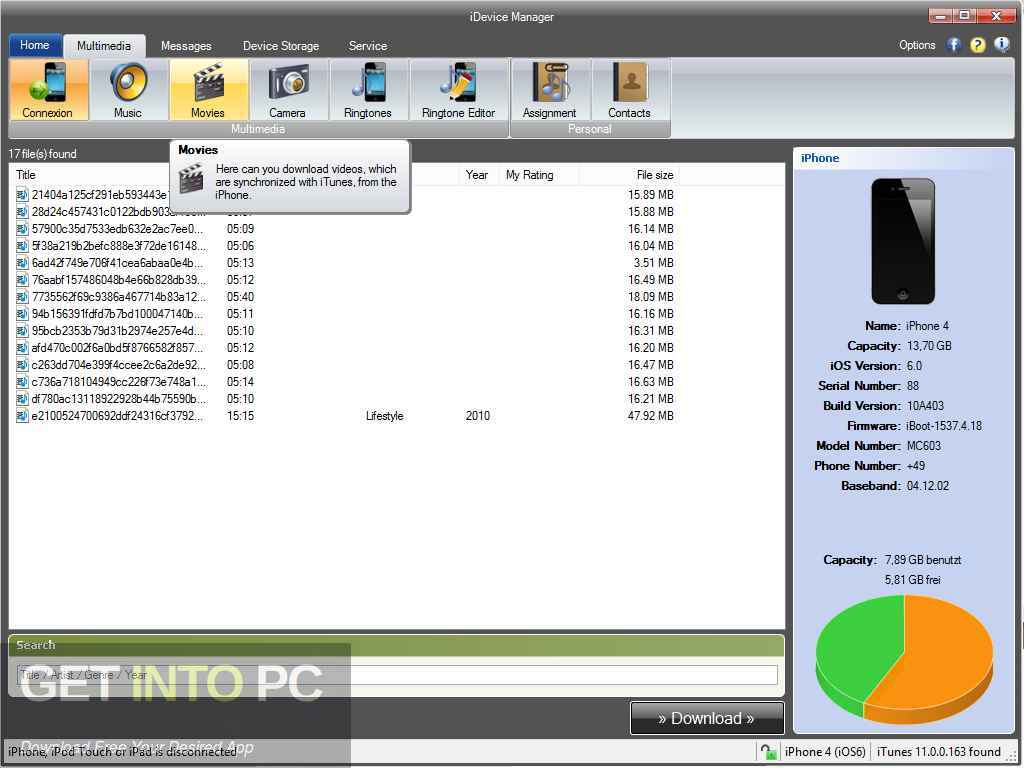This screenshot has width=1024, height=768.
Task: Click the 2010 year cell
Action: point(477,415)
